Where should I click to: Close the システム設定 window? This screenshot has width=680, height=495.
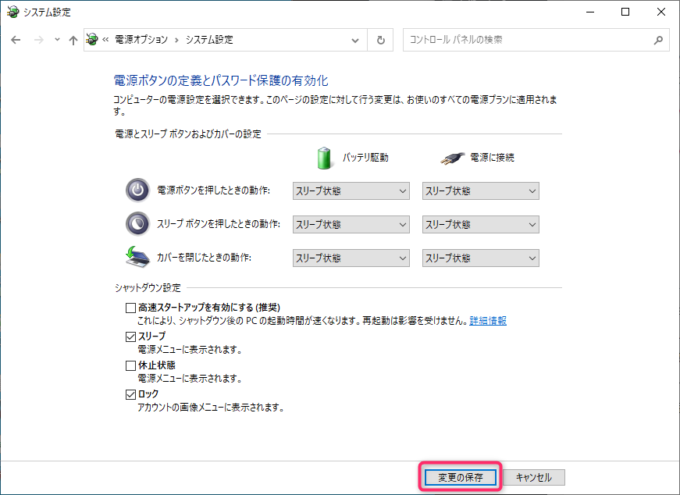pos(661,12)
